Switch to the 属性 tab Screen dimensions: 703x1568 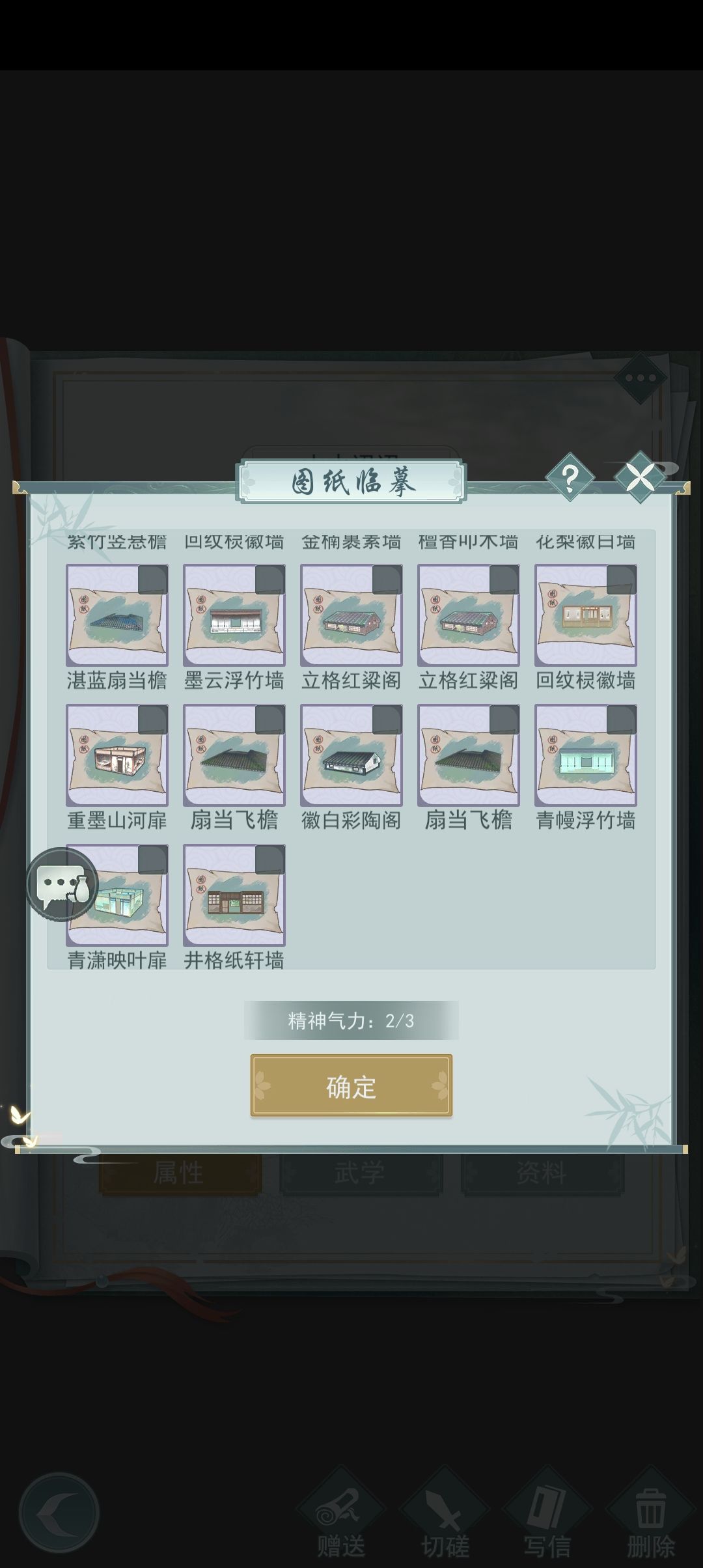[x=180, y=1173]
